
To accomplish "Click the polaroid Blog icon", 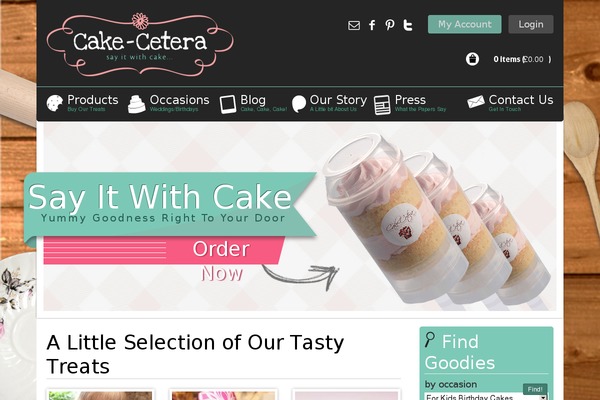I will 228,104.
